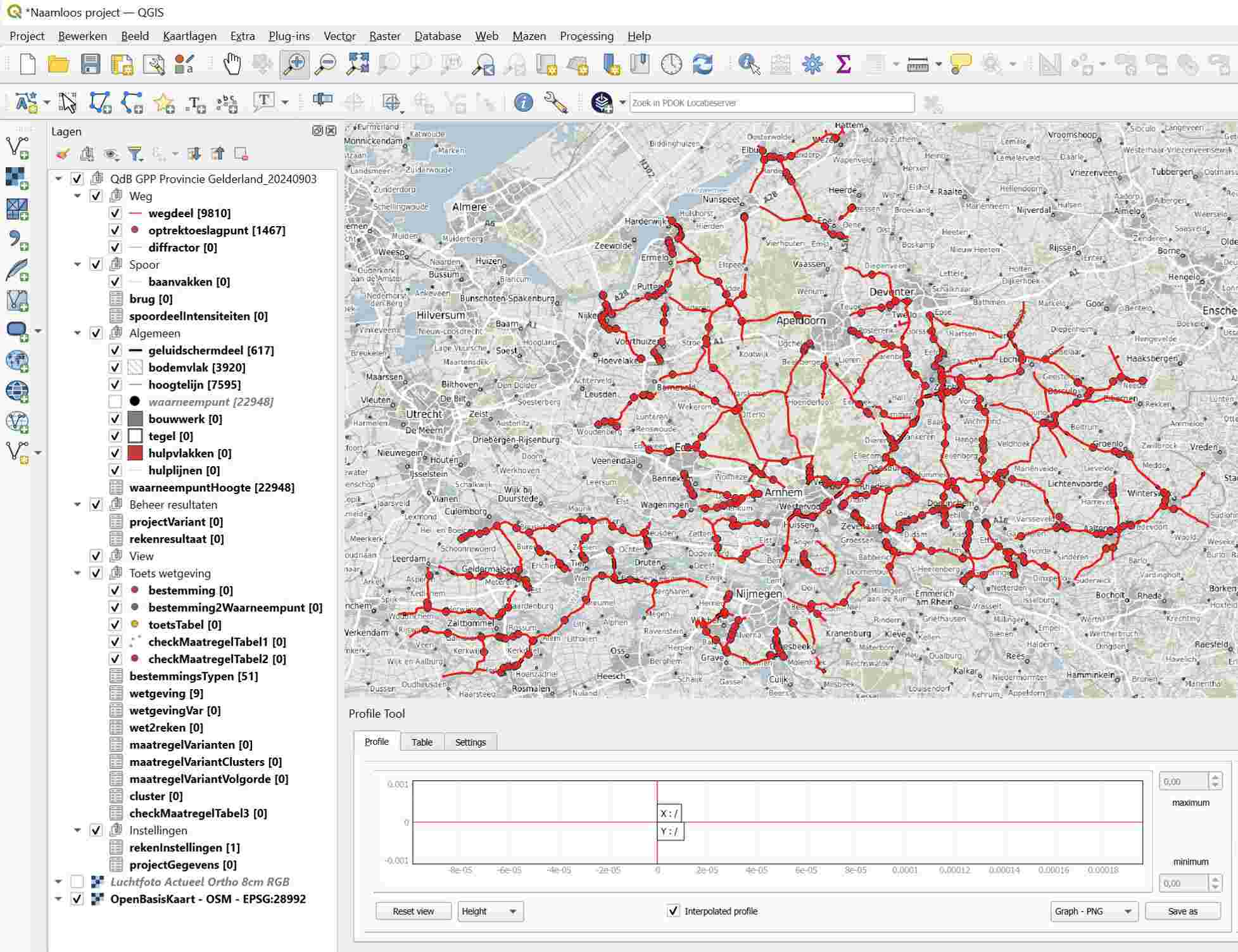This screenshot has height=952, width=1238.
Task: Click the Reset view button
Action: click(x=413, y=911)
